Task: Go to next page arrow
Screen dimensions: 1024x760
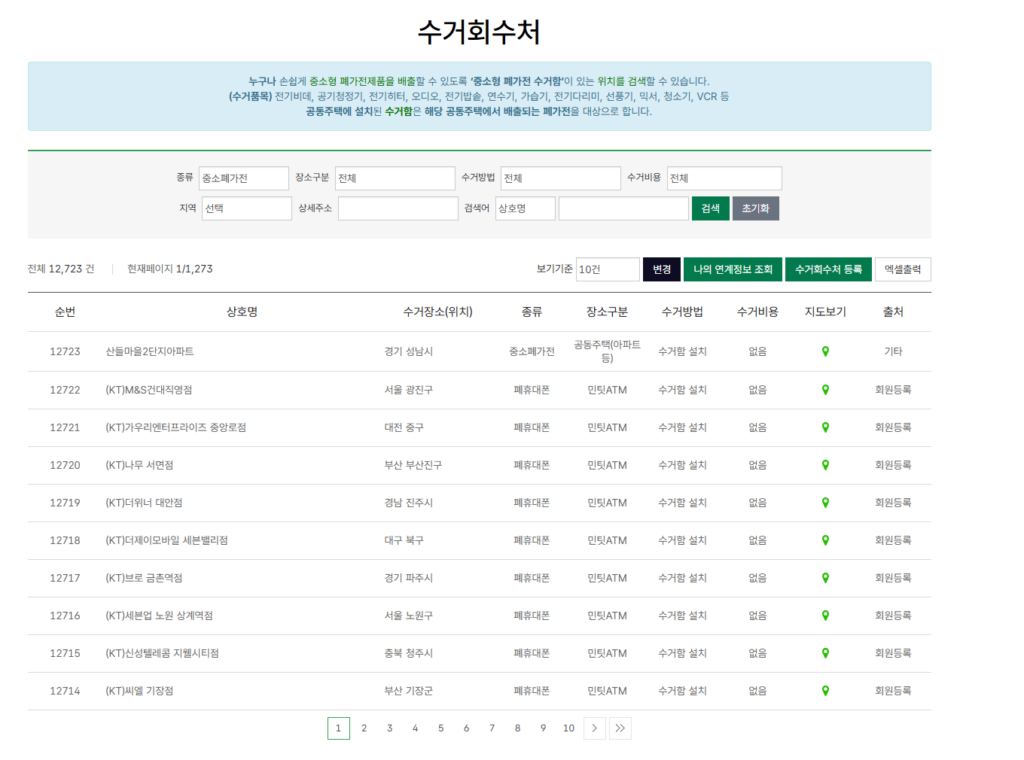Action: tap(594, 728)
